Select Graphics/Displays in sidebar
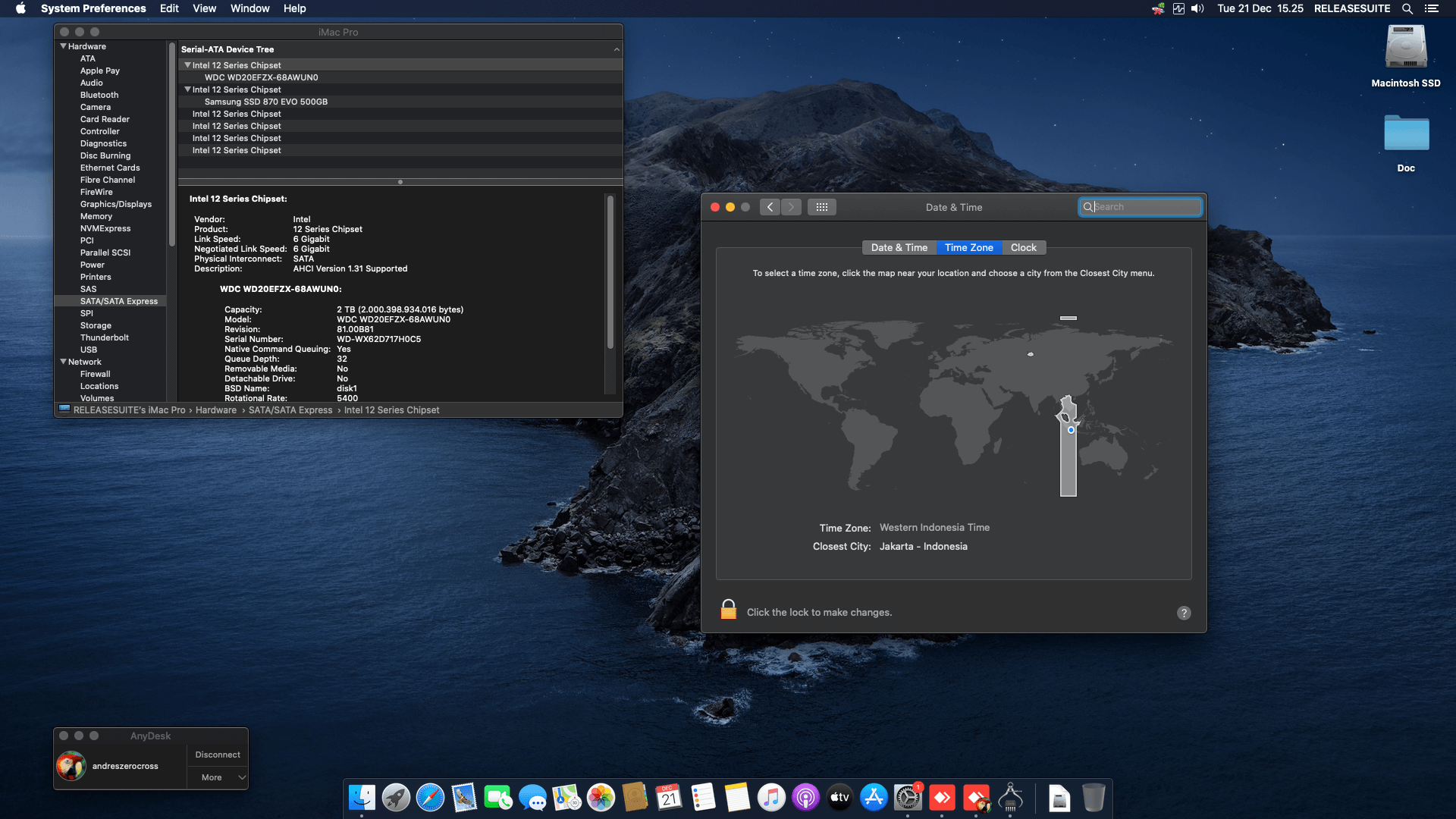The image size is (1456, 819). click(x=116, y=204)
